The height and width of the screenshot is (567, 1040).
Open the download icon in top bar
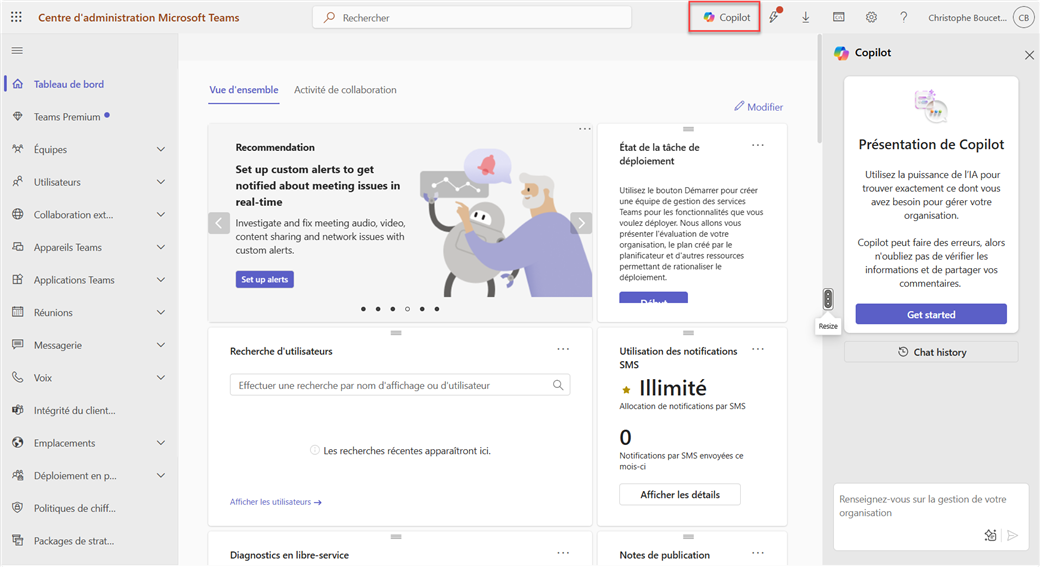(806, 17)
